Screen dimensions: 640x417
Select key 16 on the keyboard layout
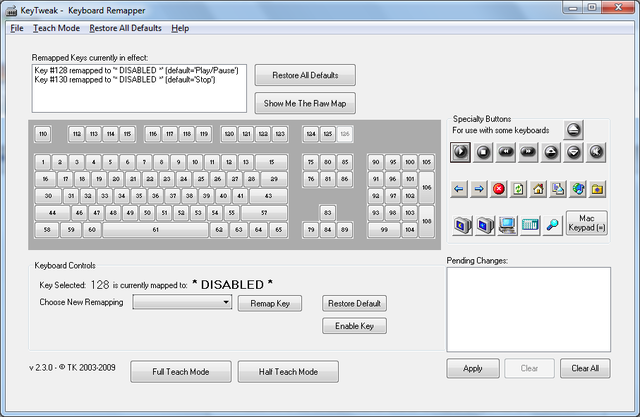point(45,179)
